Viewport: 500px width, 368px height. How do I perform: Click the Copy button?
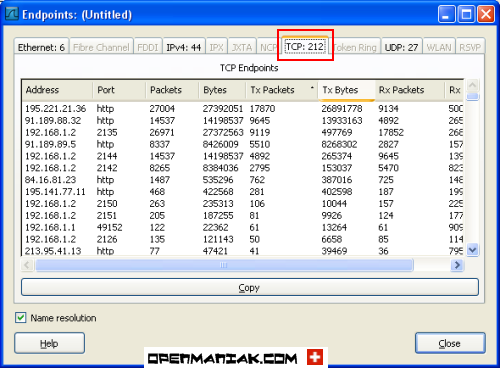click(250, 287)
